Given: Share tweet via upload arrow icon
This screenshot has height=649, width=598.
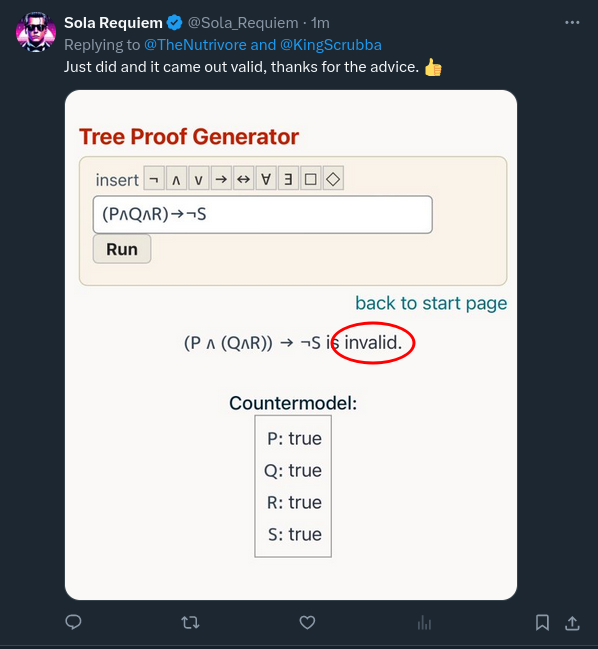Looking at the screenshot, I should [x=572, y=623].
